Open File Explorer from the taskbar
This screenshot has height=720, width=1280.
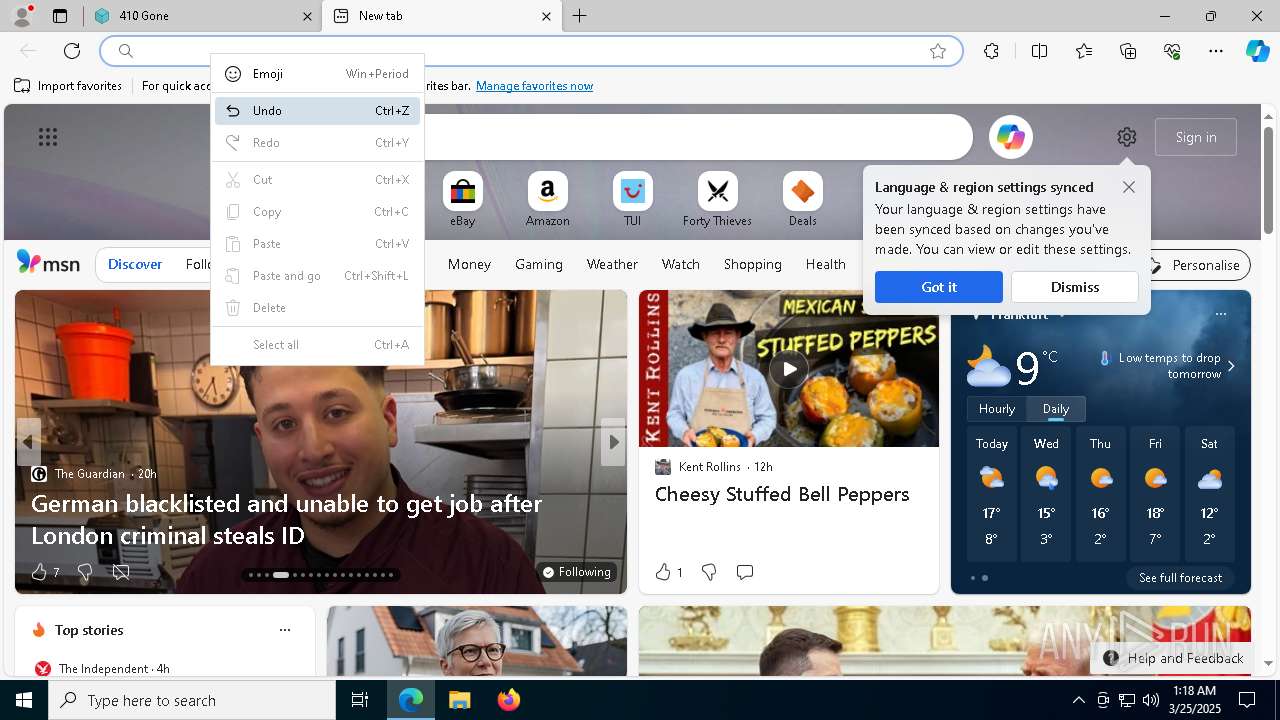(x=459, y=700)
